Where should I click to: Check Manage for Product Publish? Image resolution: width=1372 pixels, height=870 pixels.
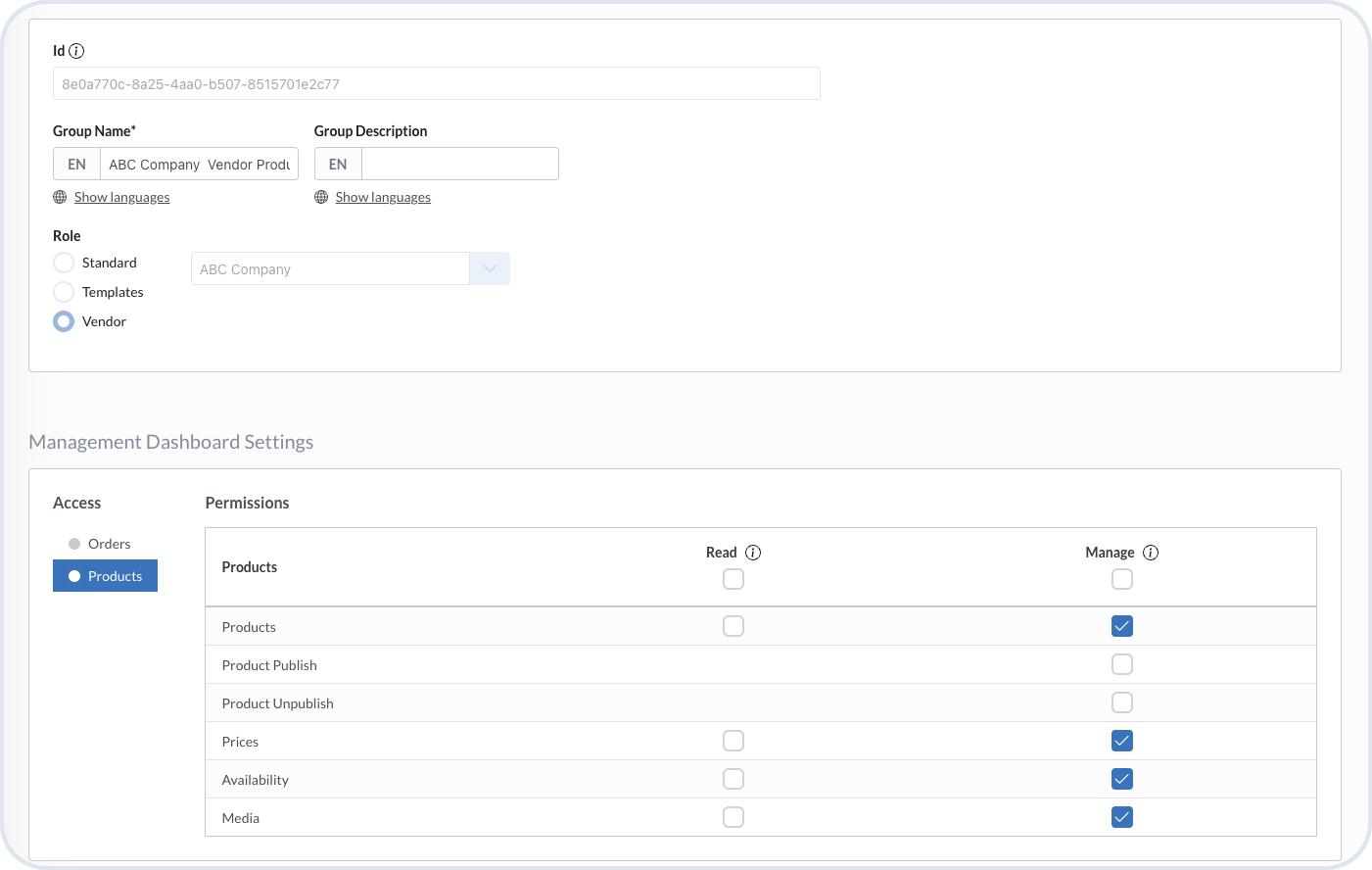tap(1122, 664)
